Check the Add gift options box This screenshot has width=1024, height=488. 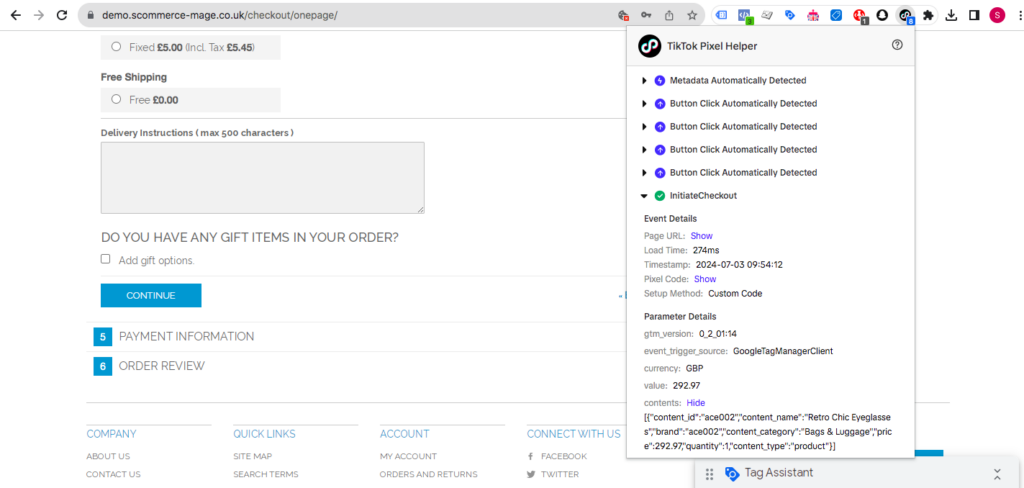coord(106,259)
